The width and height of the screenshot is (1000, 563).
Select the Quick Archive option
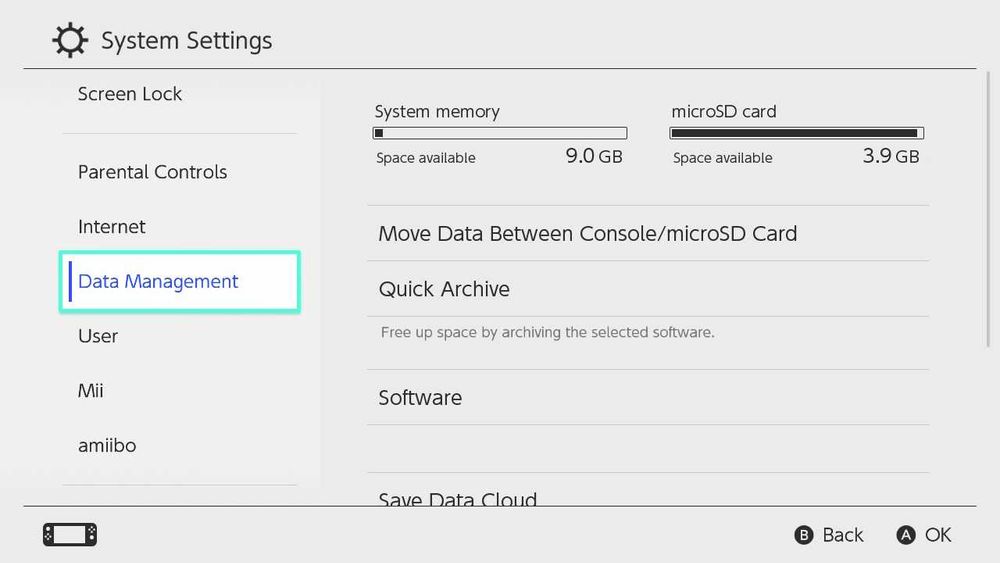click(x=444, y=289)
